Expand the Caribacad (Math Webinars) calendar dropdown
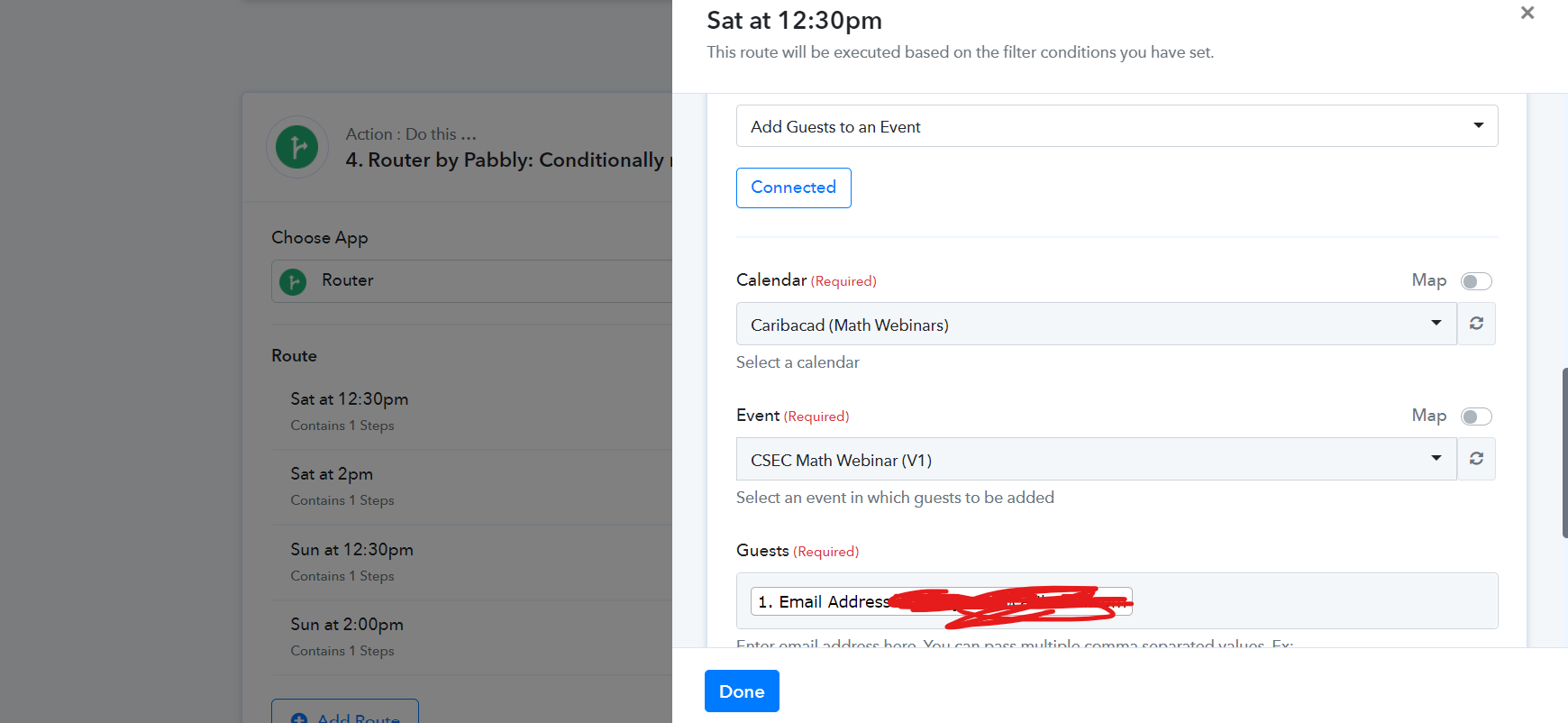 (1096, 324)
